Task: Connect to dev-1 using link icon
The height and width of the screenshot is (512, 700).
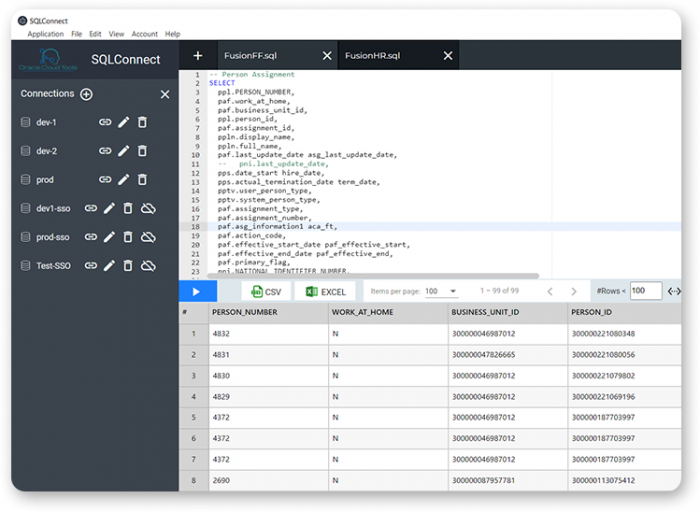Action: 105,122
